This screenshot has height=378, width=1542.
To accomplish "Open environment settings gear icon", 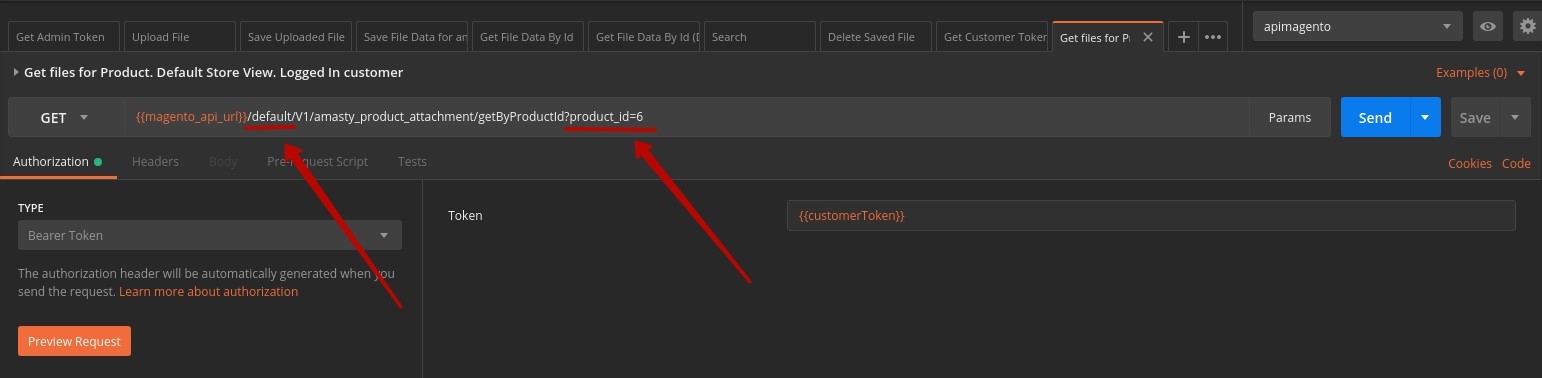I will 1527,27.
